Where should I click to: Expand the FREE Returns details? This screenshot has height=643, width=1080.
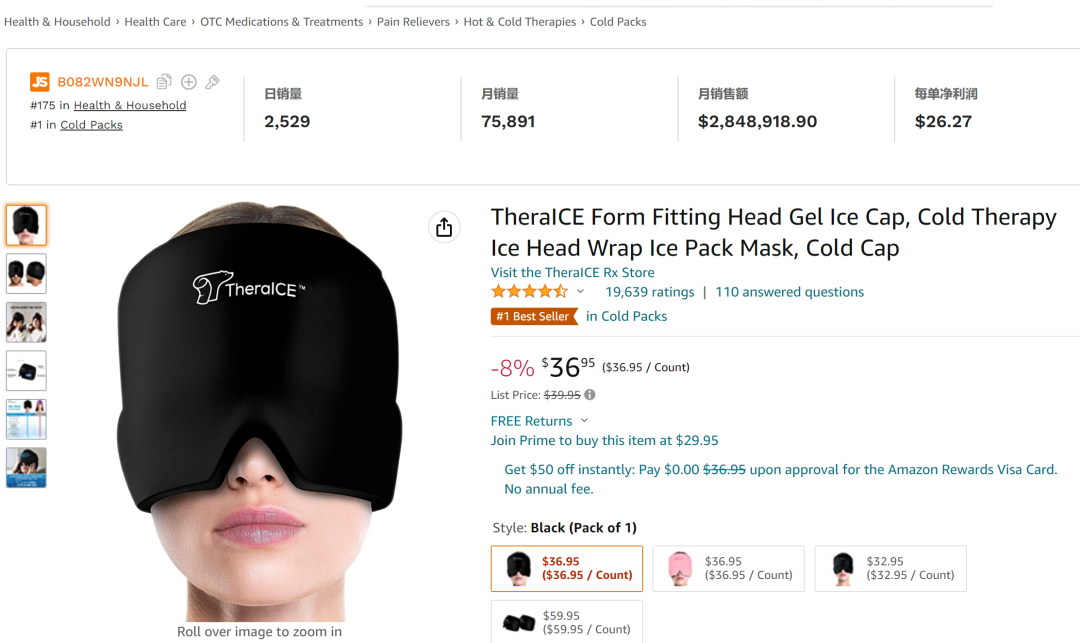pos(585,421)
